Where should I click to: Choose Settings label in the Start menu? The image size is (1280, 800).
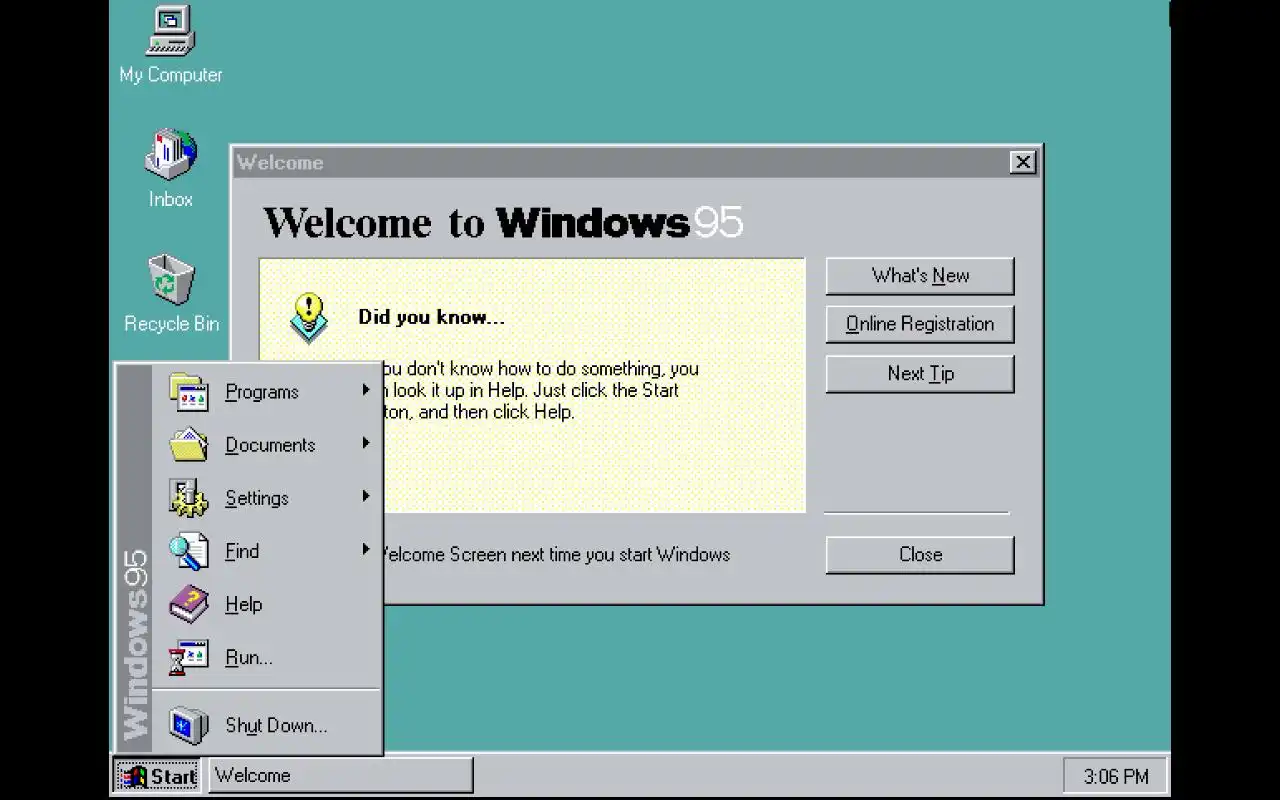tap(257, 498)
